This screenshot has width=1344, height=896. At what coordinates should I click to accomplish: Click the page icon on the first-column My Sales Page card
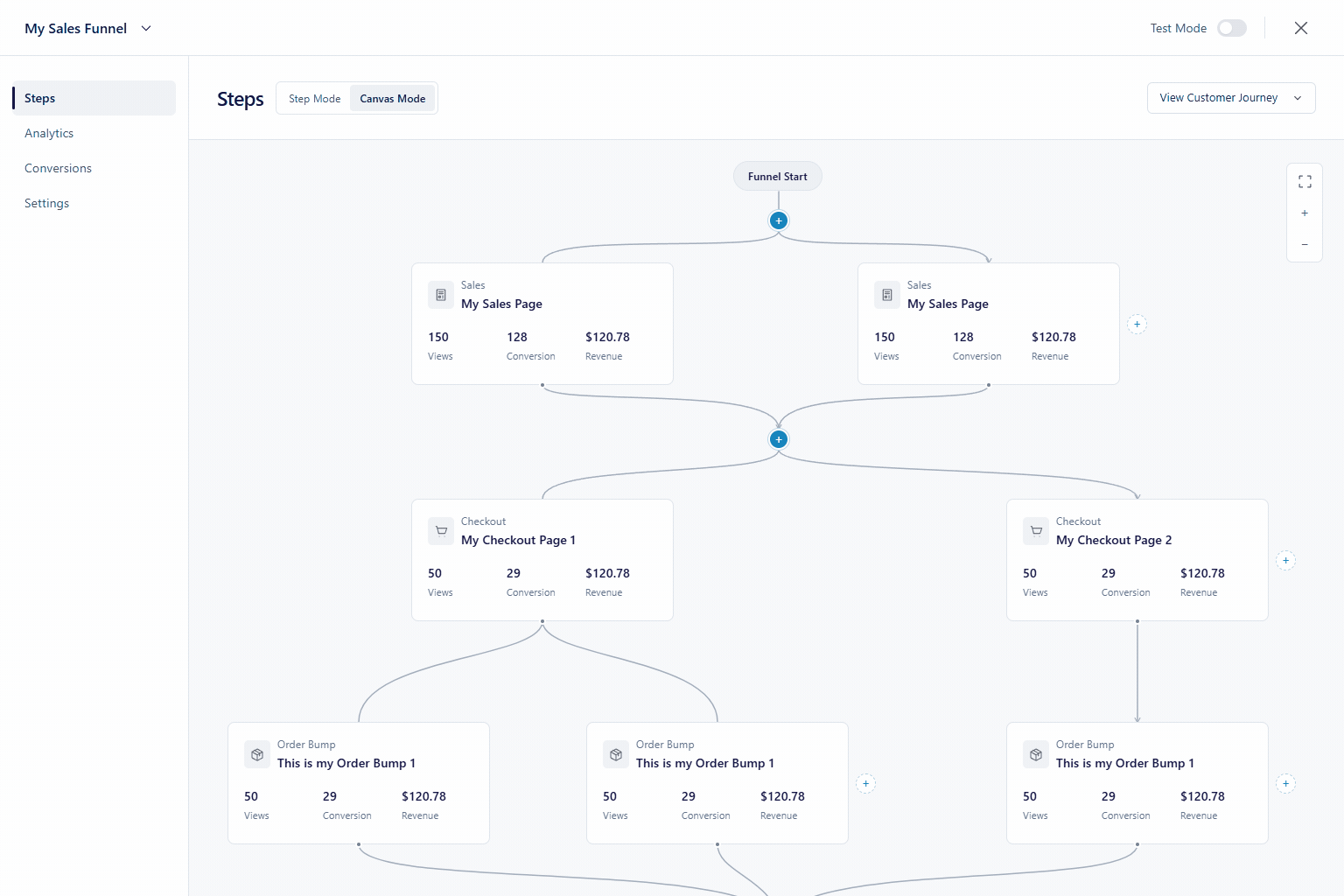tap(441, 295)
